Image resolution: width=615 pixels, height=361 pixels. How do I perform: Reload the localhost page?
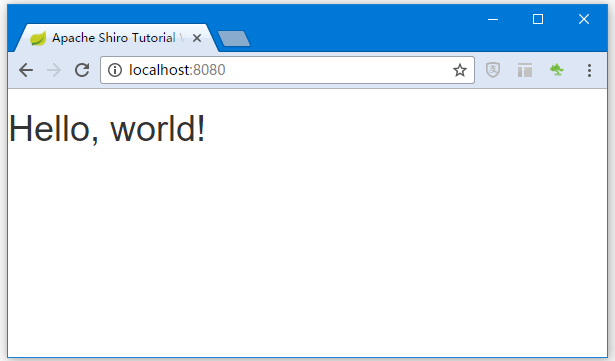[x=82, y=70]
